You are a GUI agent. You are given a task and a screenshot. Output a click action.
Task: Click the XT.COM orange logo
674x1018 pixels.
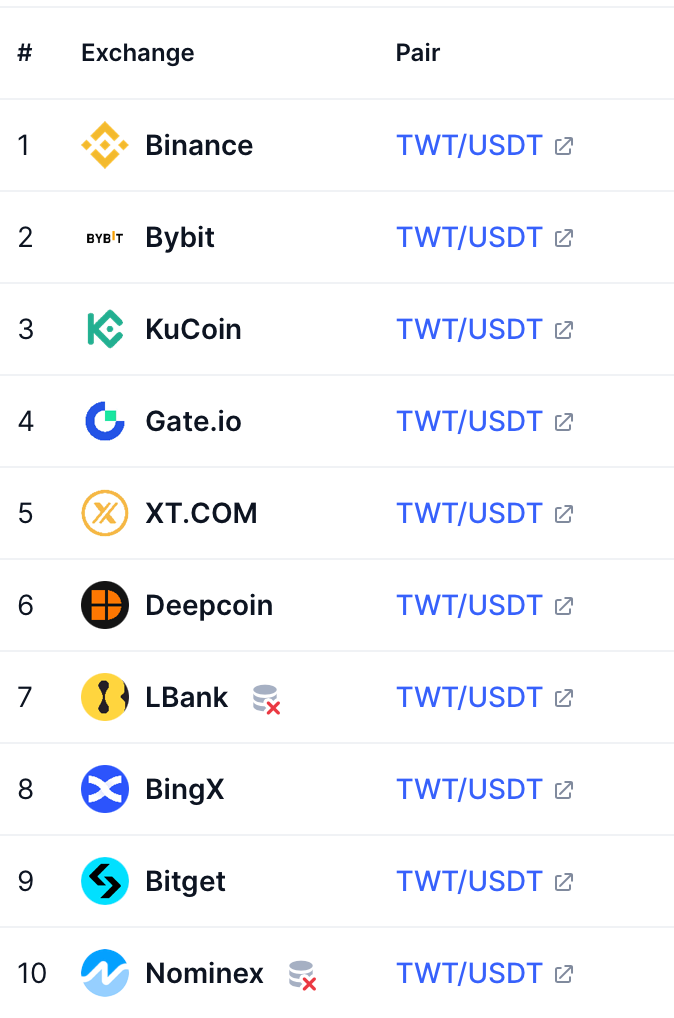105,513
